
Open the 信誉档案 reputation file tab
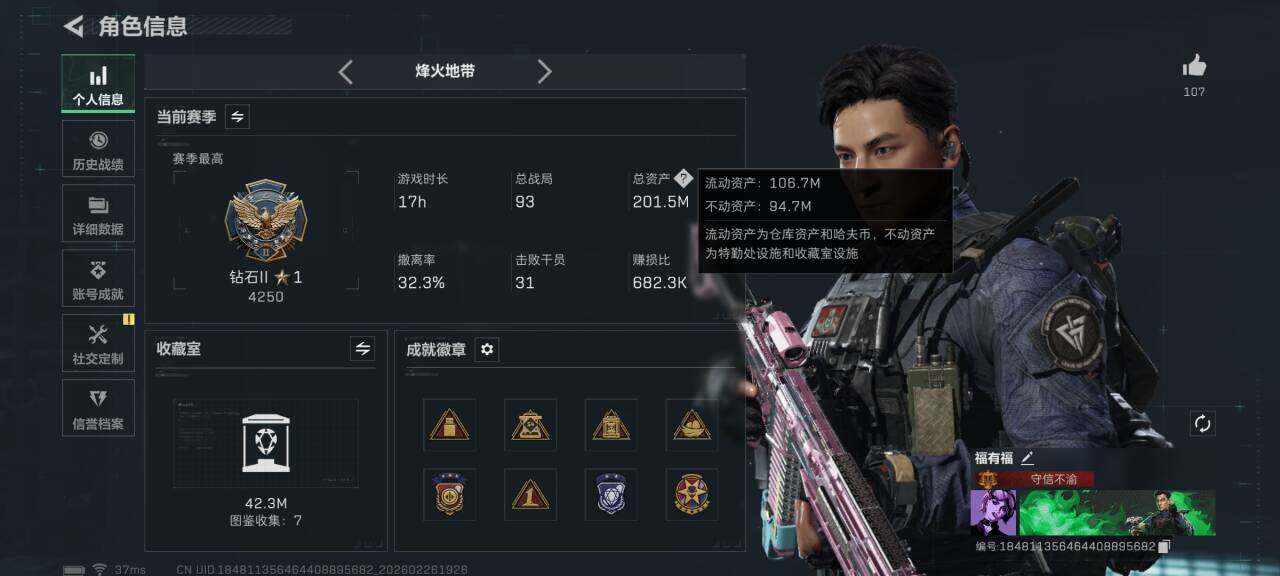pos(98,408)
